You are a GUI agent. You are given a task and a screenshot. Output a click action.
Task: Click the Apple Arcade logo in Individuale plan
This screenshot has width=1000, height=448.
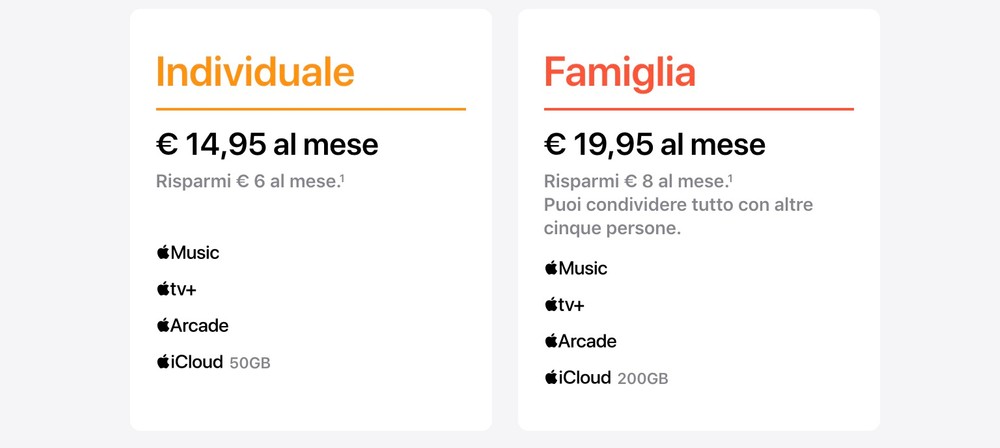192,326
